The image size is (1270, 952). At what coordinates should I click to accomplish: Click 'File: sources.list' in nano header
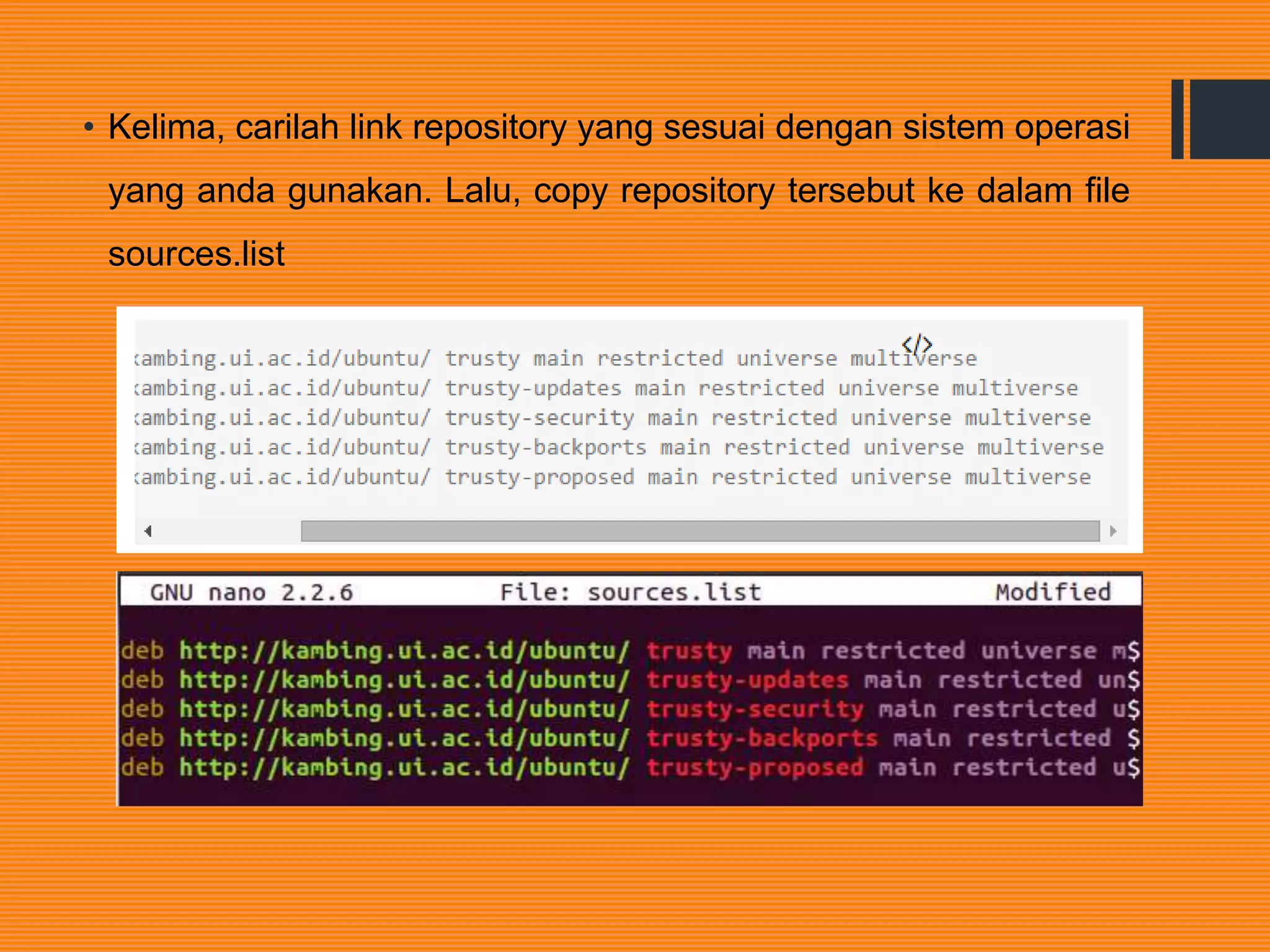(631, 593)
